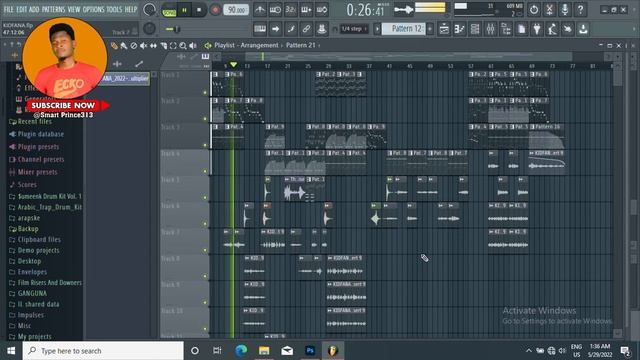
Task: Adjust the master pitch knob
Action: pos(149,29)
